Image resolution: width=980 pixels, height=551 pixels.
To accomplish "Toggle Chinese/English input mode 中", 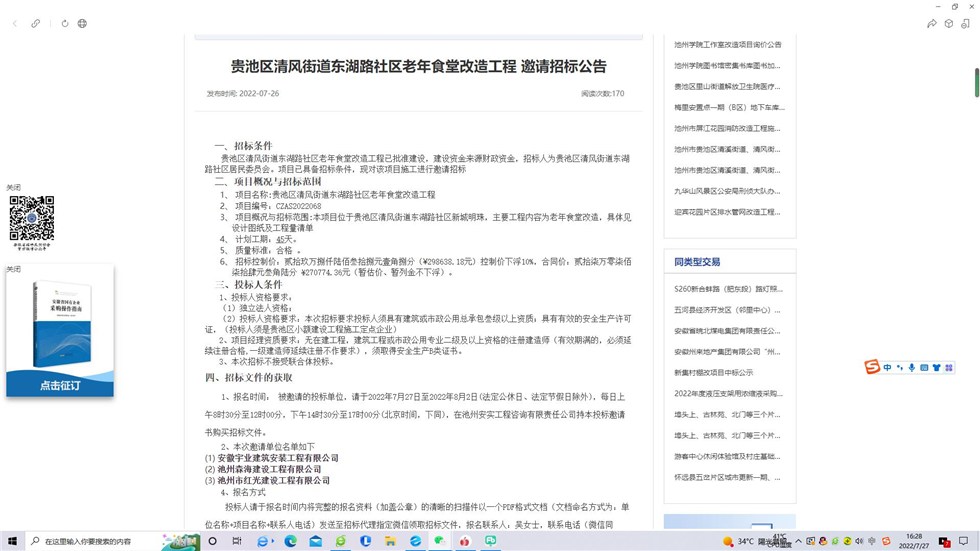I will 887,368.
